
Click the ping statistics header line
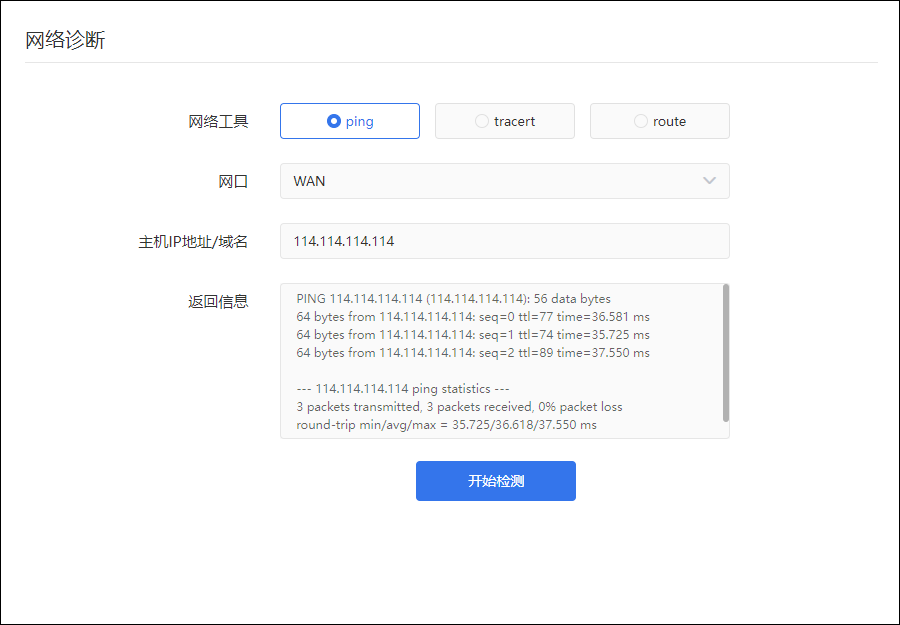403,389
